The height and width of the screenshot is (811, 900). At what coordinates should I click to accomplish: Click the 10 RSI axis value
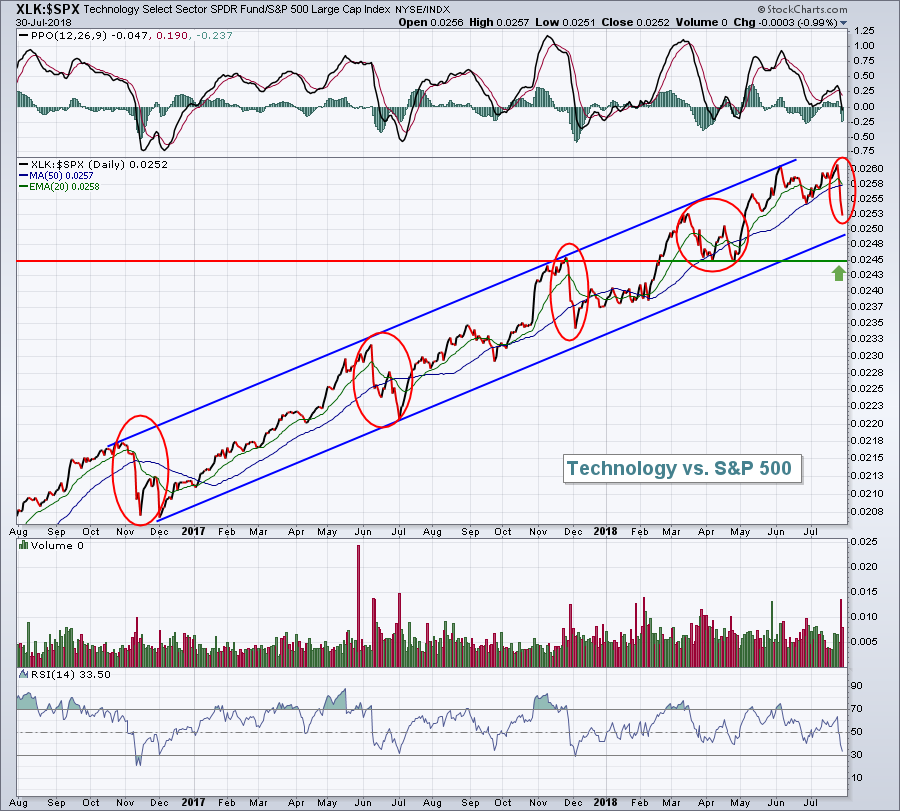point(856,778)
